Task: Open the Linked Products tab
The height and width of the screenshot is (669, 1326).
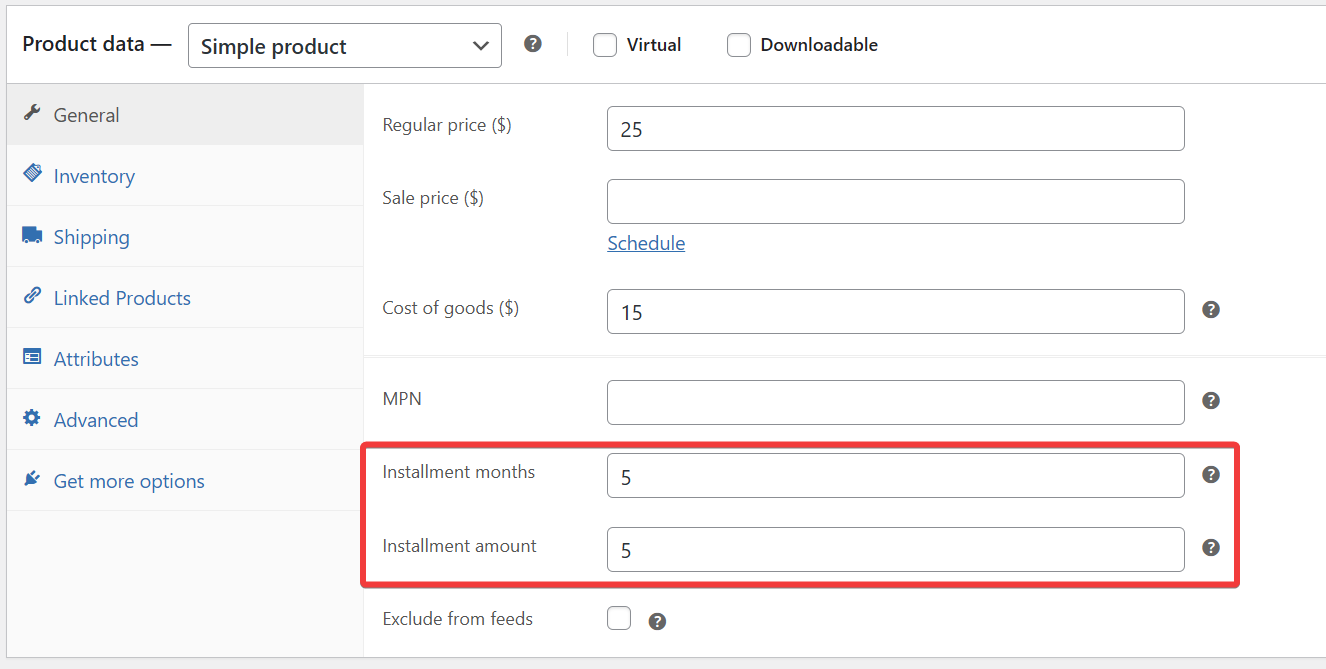Action: (x=185, y=298)
